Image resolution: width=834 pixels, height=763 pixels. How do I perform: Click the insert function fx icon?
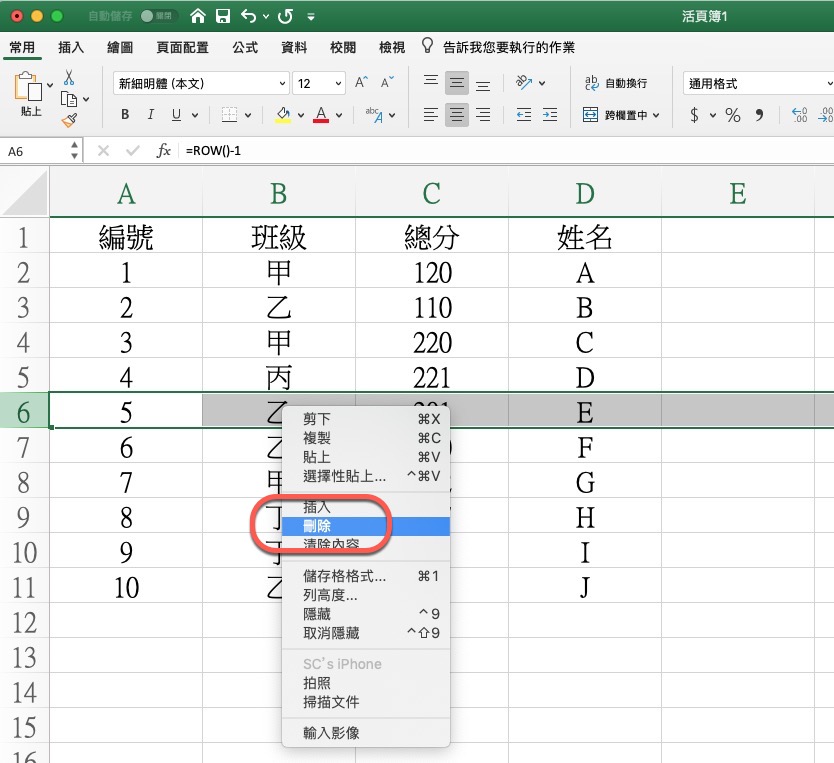[164, 151]
